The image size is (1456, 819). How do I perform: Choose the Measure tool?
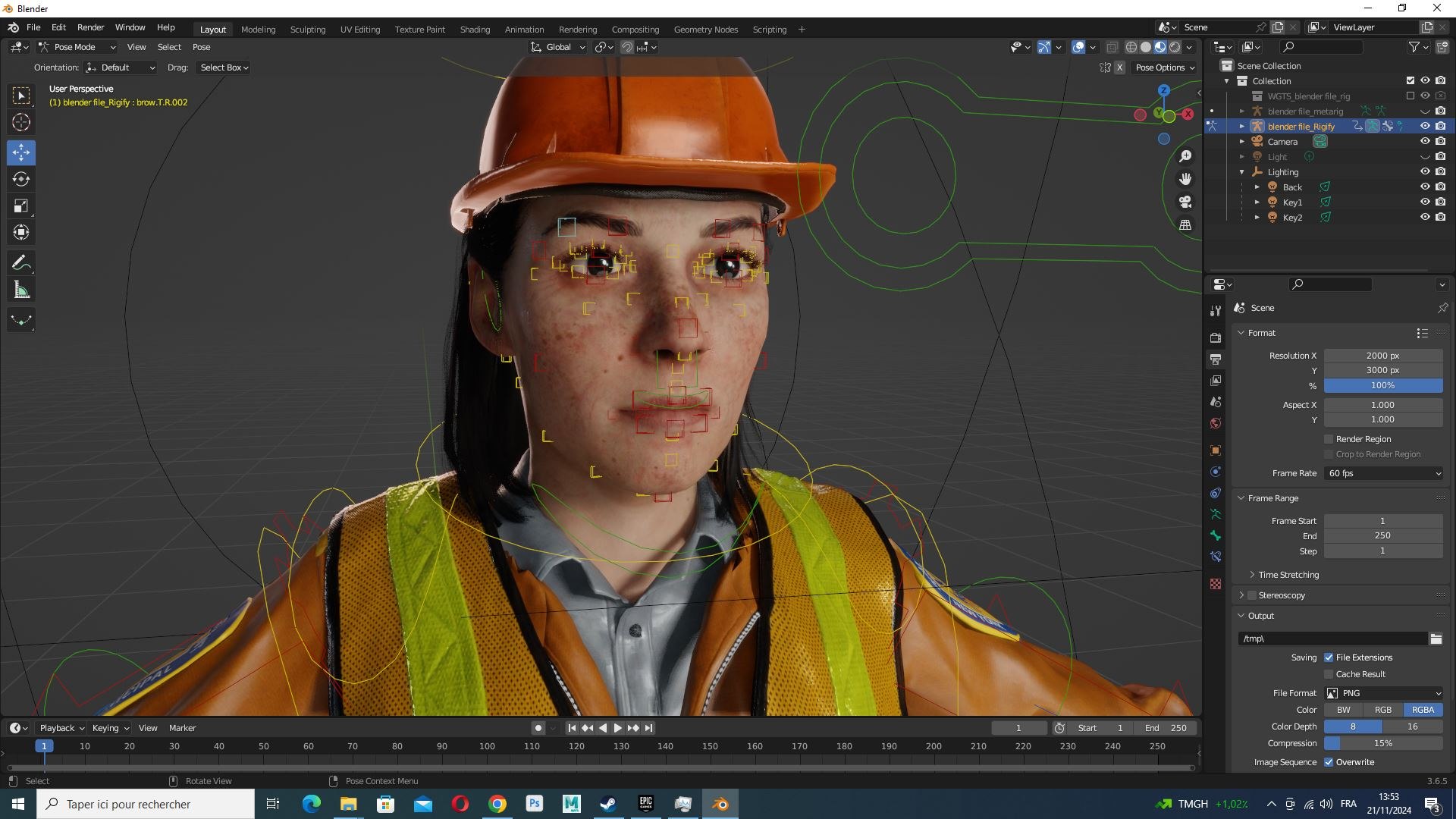(21, 290)
